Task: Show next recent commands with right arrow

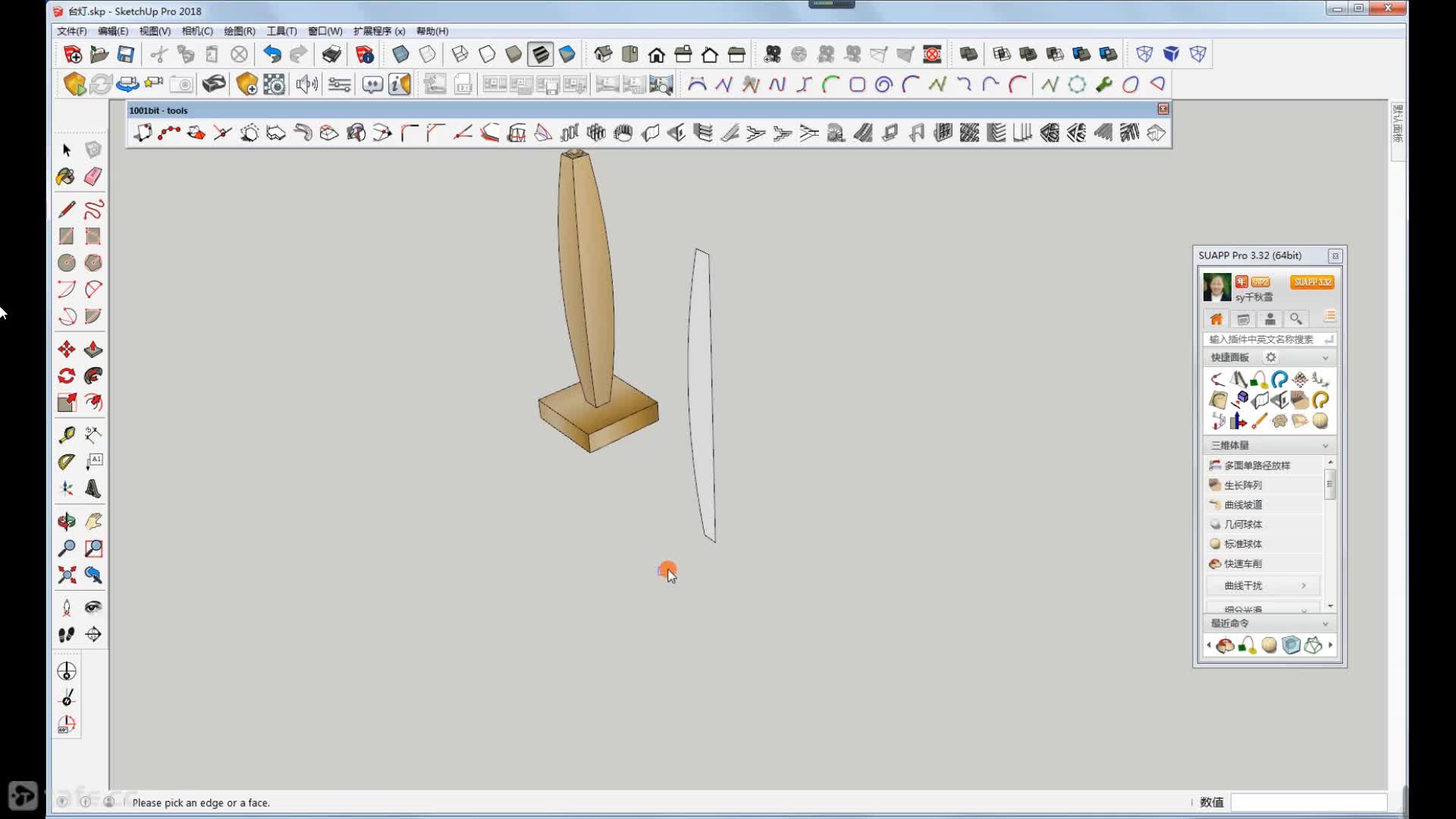Action: [x=1330, y=645]
